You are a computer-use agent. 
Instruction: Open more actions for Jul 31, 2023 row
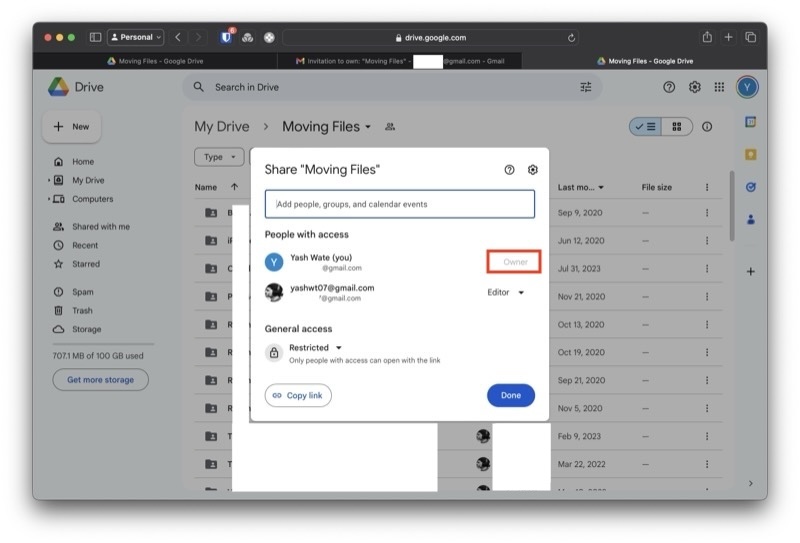707,268
